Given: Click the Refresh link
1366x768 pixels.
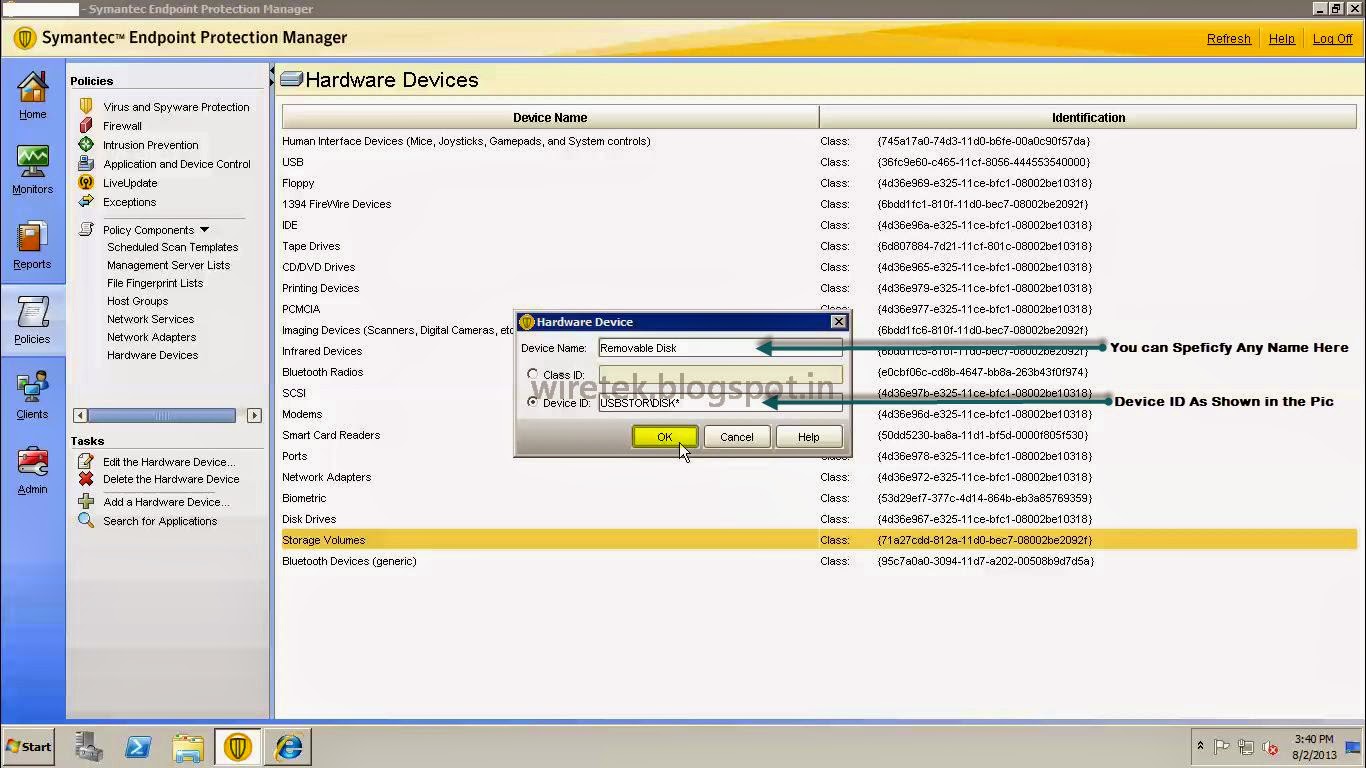Looking at the screenshot, I should (x=1228, y=39).
